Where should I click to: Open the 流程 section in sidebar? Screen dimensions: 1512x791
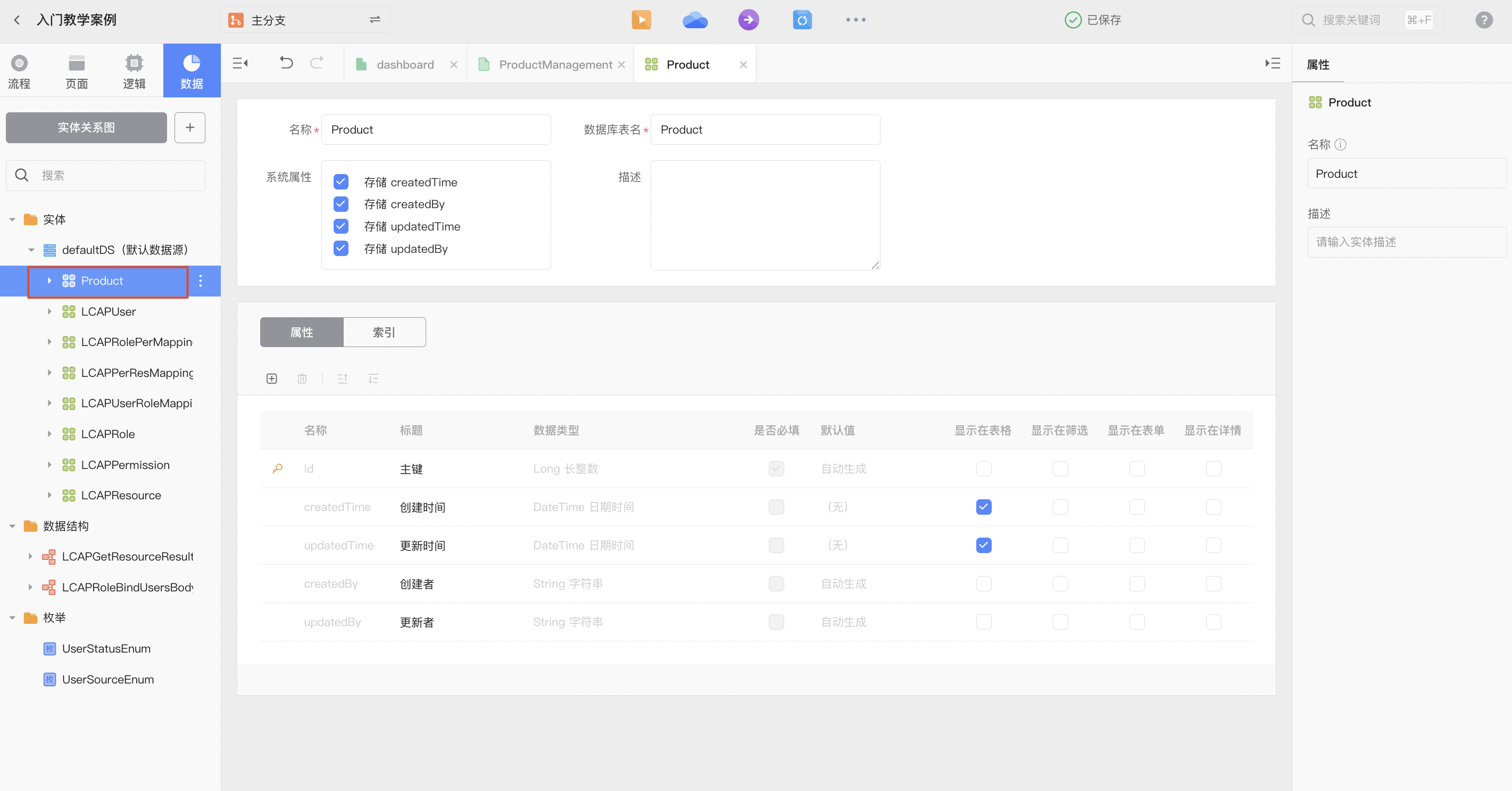[x=19, y=72]
